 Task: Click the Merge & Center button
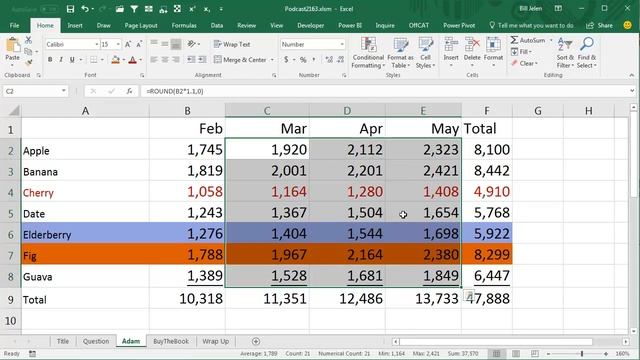pyautogui.click(x=240, y=60)
